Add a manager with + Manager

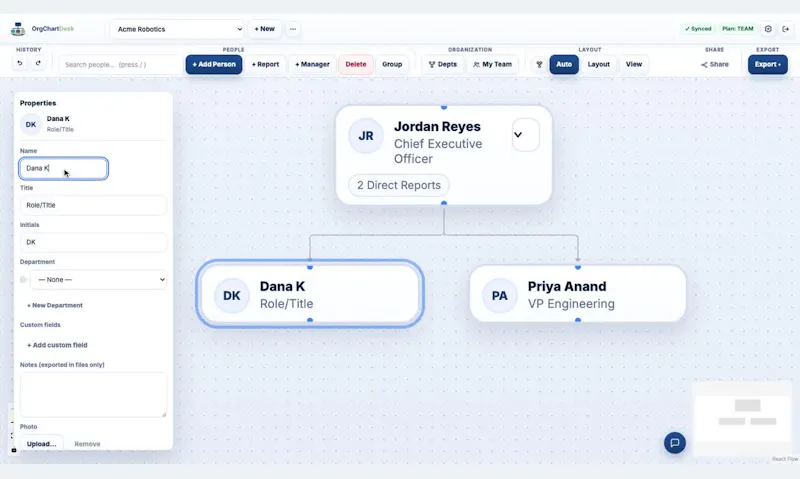point(312,64)
